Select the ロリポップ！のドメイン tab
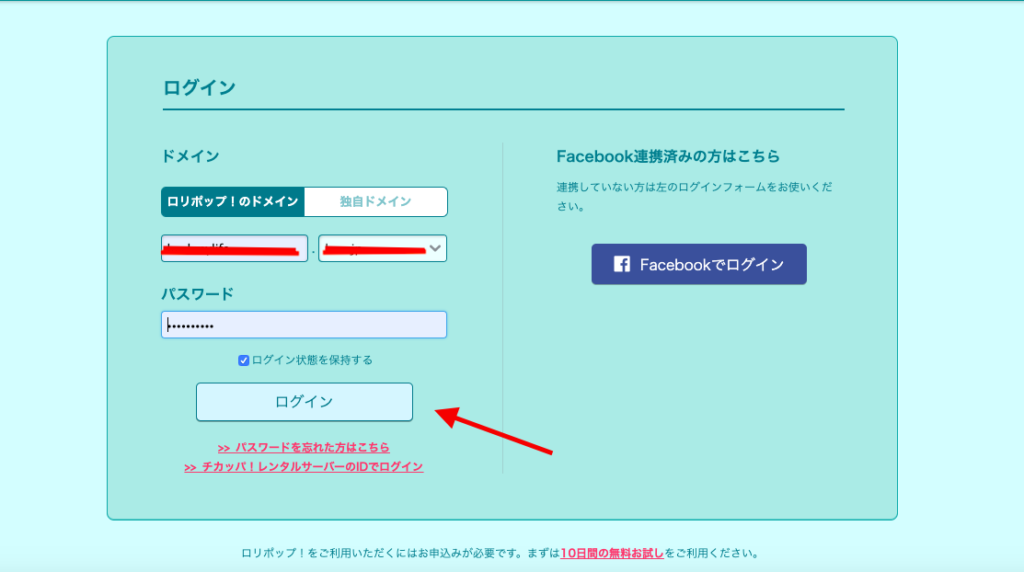The image size is (1024, 572). [232, 202]
